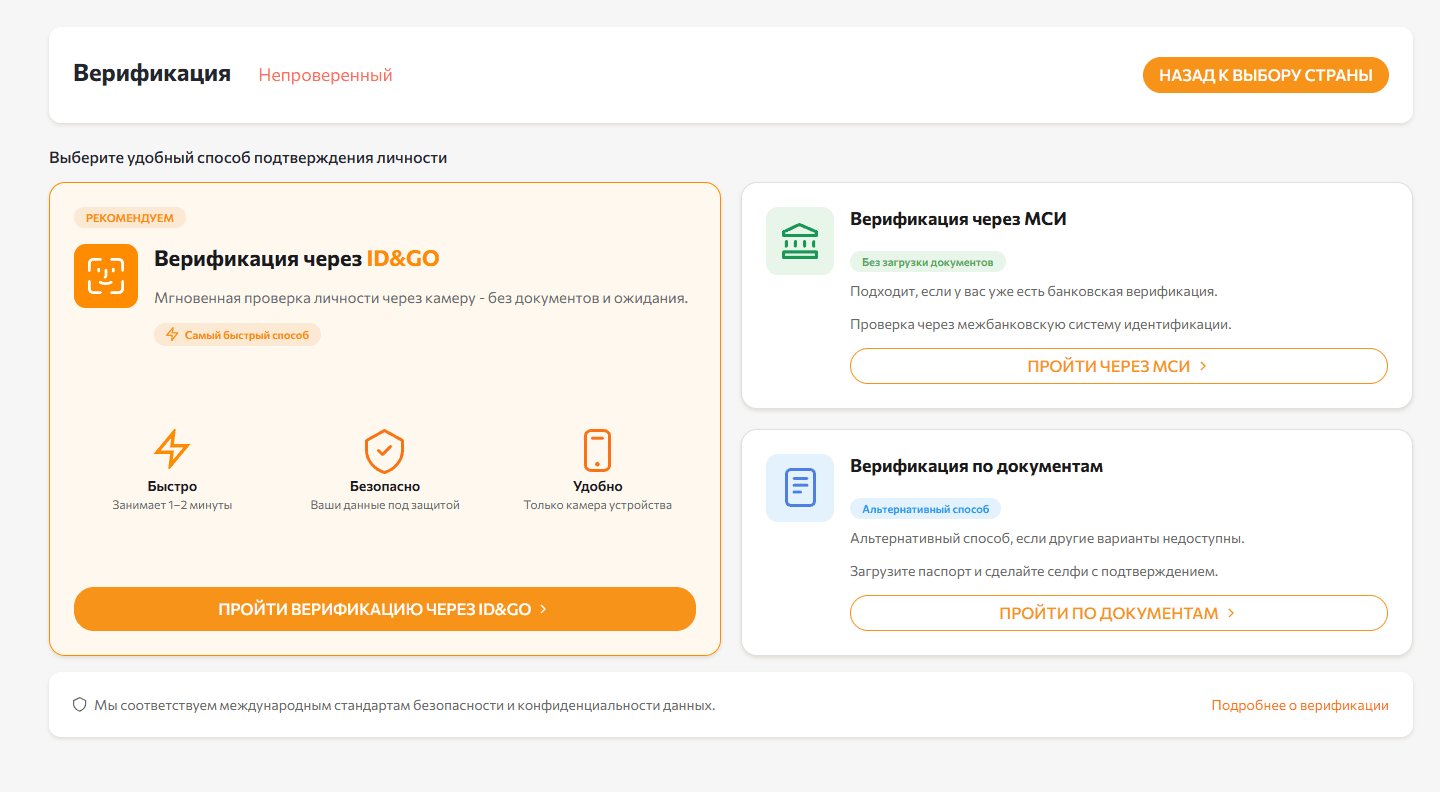Click the Альтернативный способ tag
Screen dimensions: 1440x792
point(925,509)
